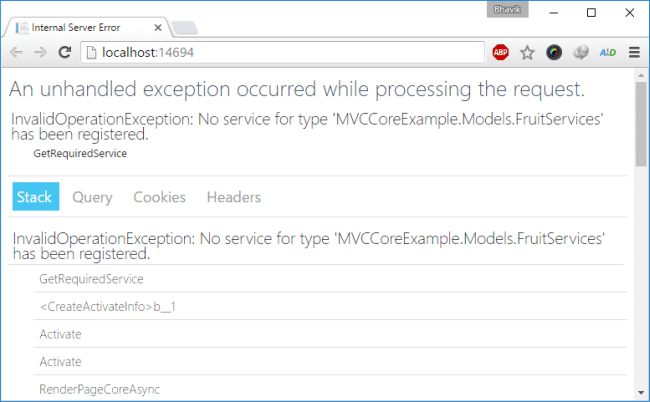Open the Adblock Plus extension

501,52
